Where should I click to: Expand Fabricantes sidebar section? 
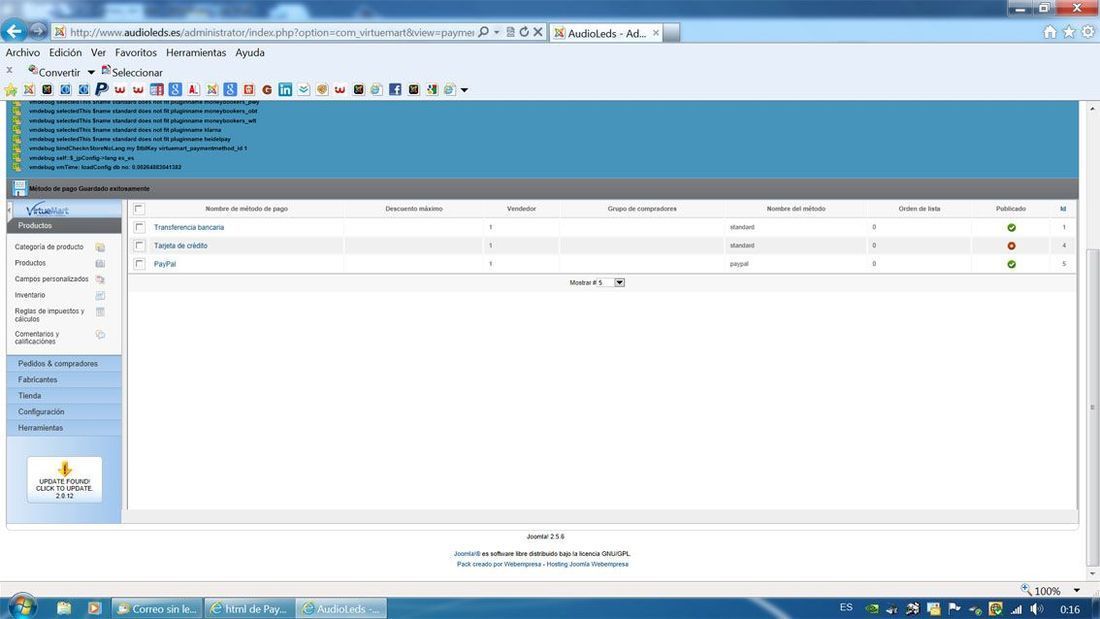[64, 380]
